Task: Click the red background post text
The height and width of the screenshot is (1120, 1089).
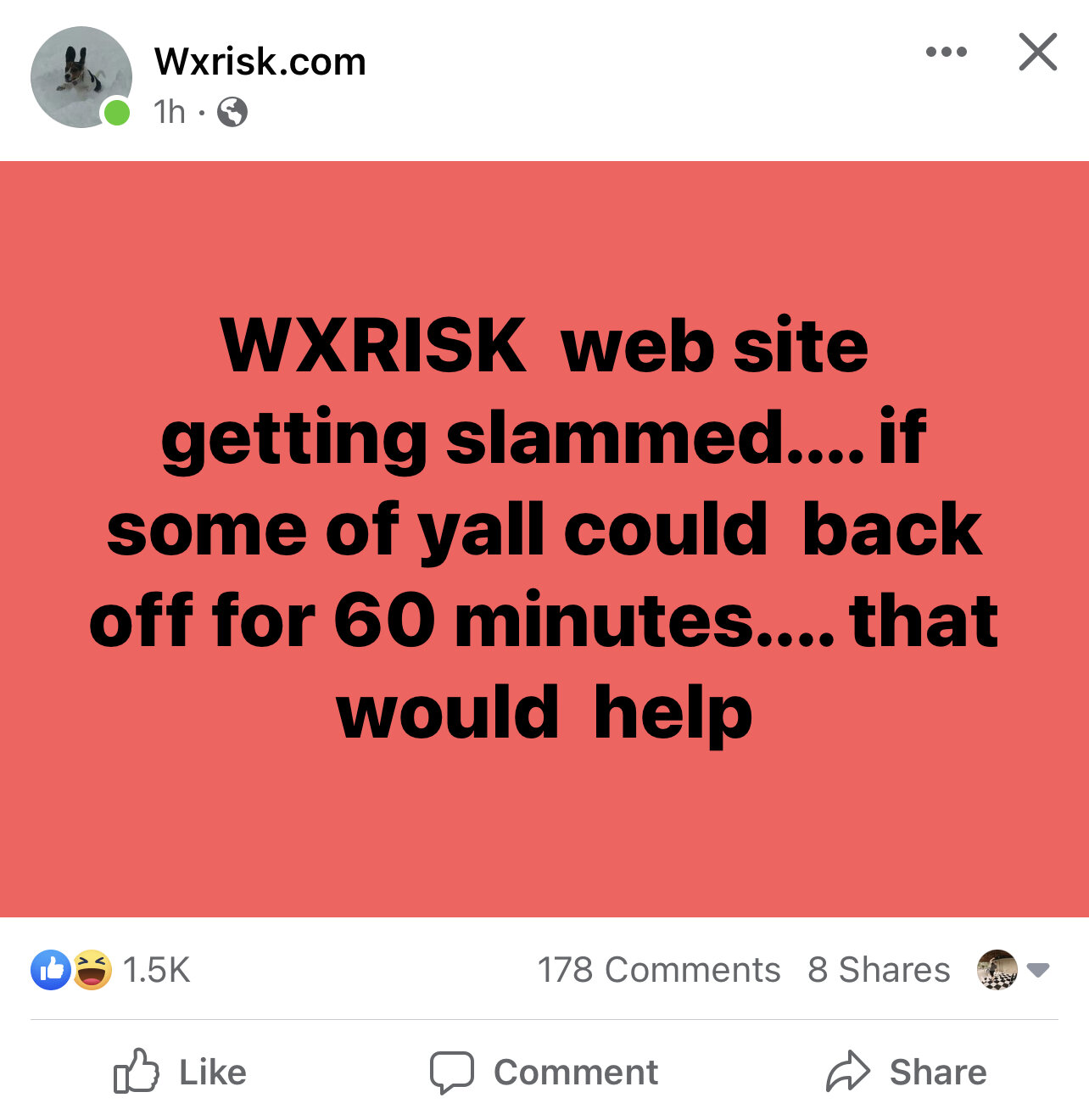Action: pos(544,529)
